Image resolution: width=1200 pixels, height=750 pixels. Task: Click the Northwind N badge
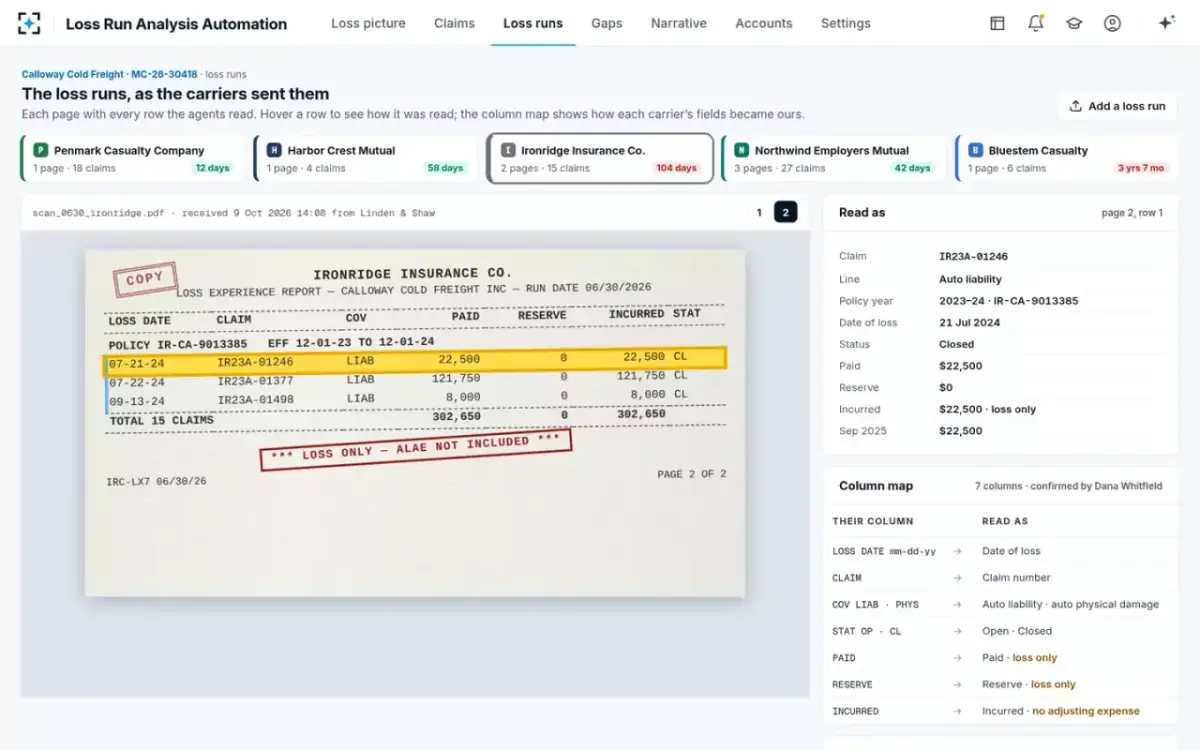coord(741,150)
